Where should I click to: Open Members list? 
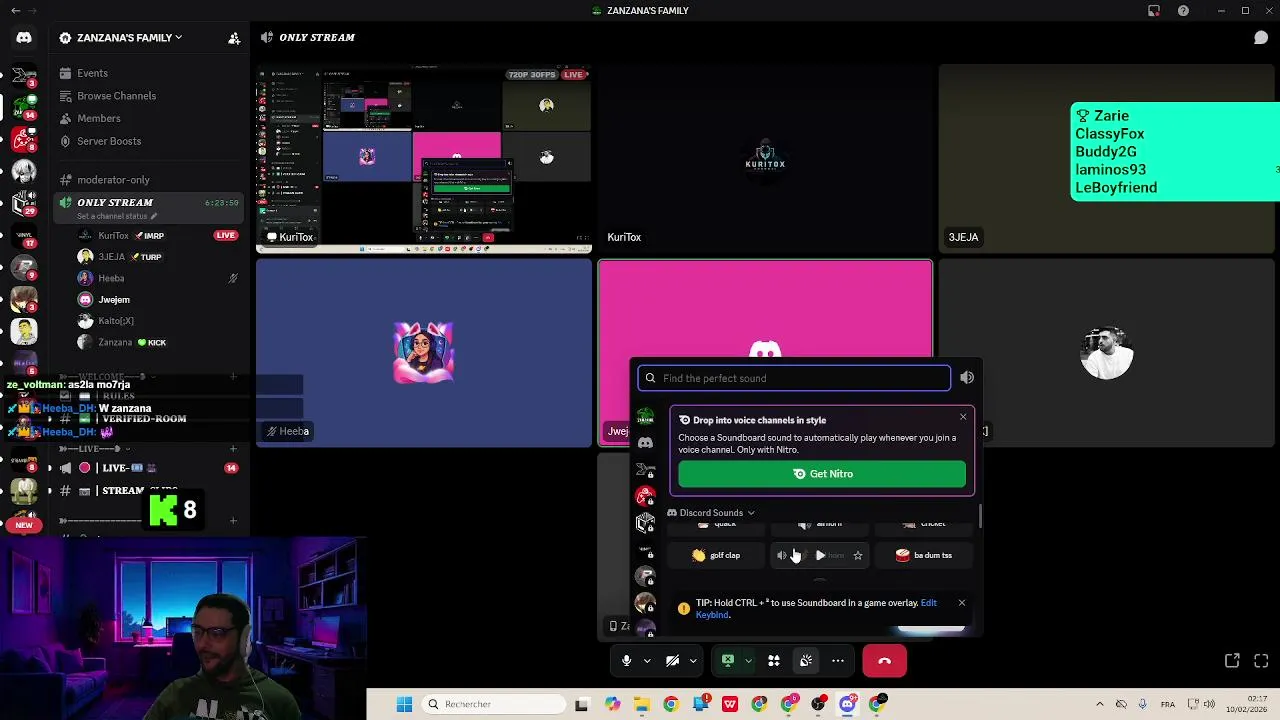tap(98, 119)
